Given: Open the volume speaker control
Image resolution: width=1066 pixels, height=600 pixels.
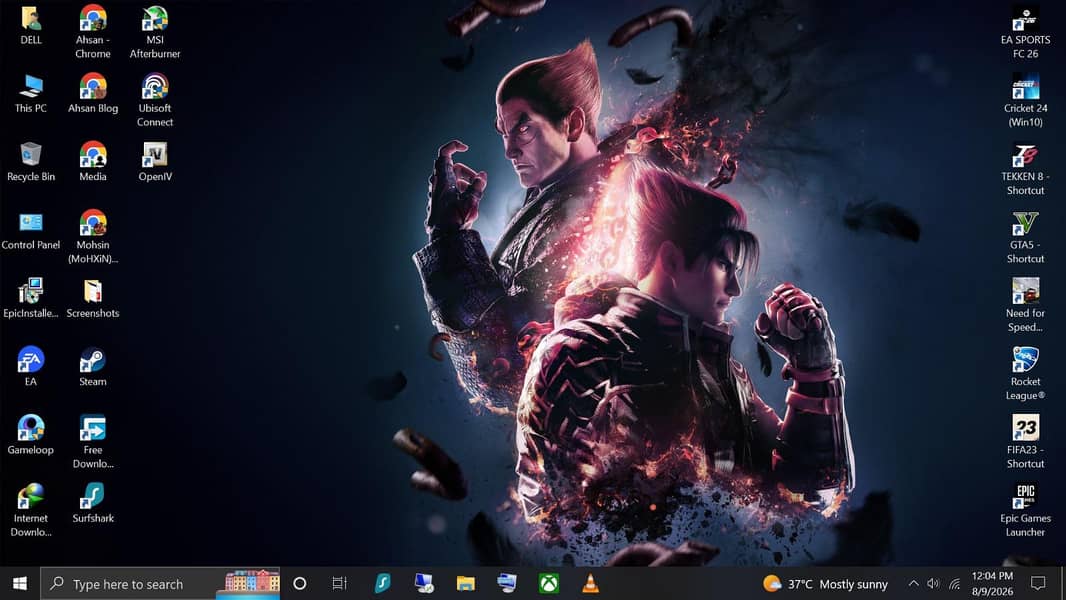Looking at the screenshot, I should pyautogui.click(x=933, y=584).
